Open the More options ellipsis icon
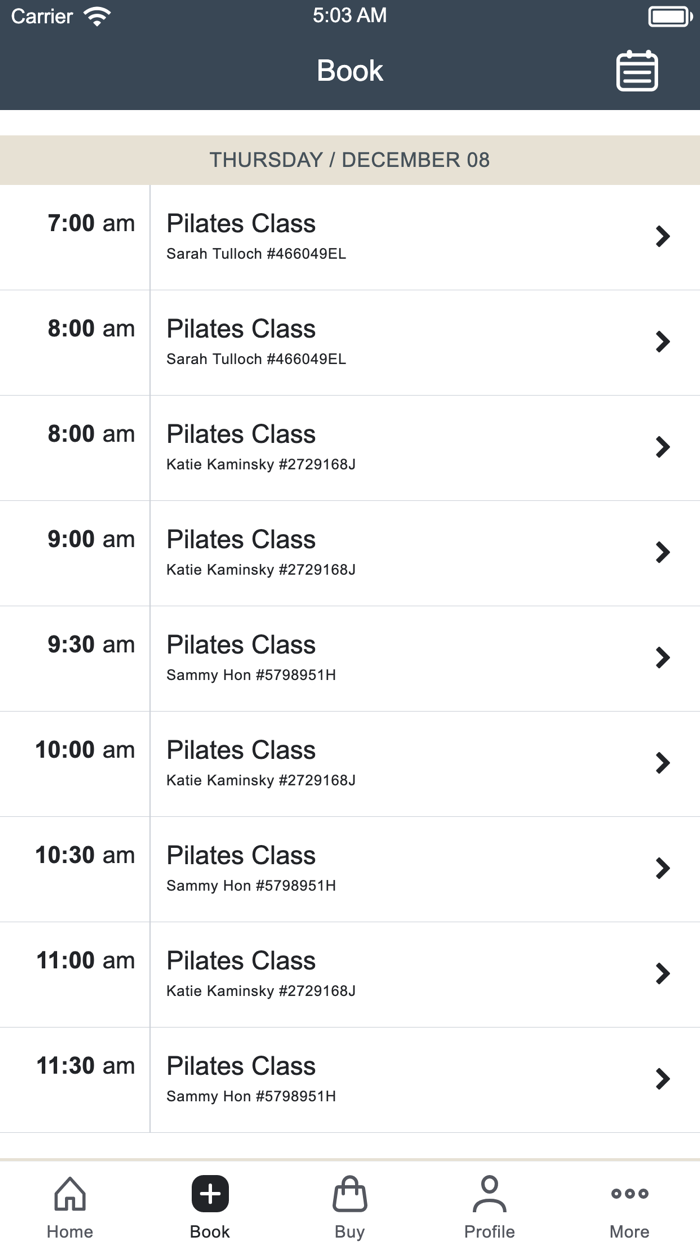This screenshot has width=700, height=1244. click(629, 1193)
